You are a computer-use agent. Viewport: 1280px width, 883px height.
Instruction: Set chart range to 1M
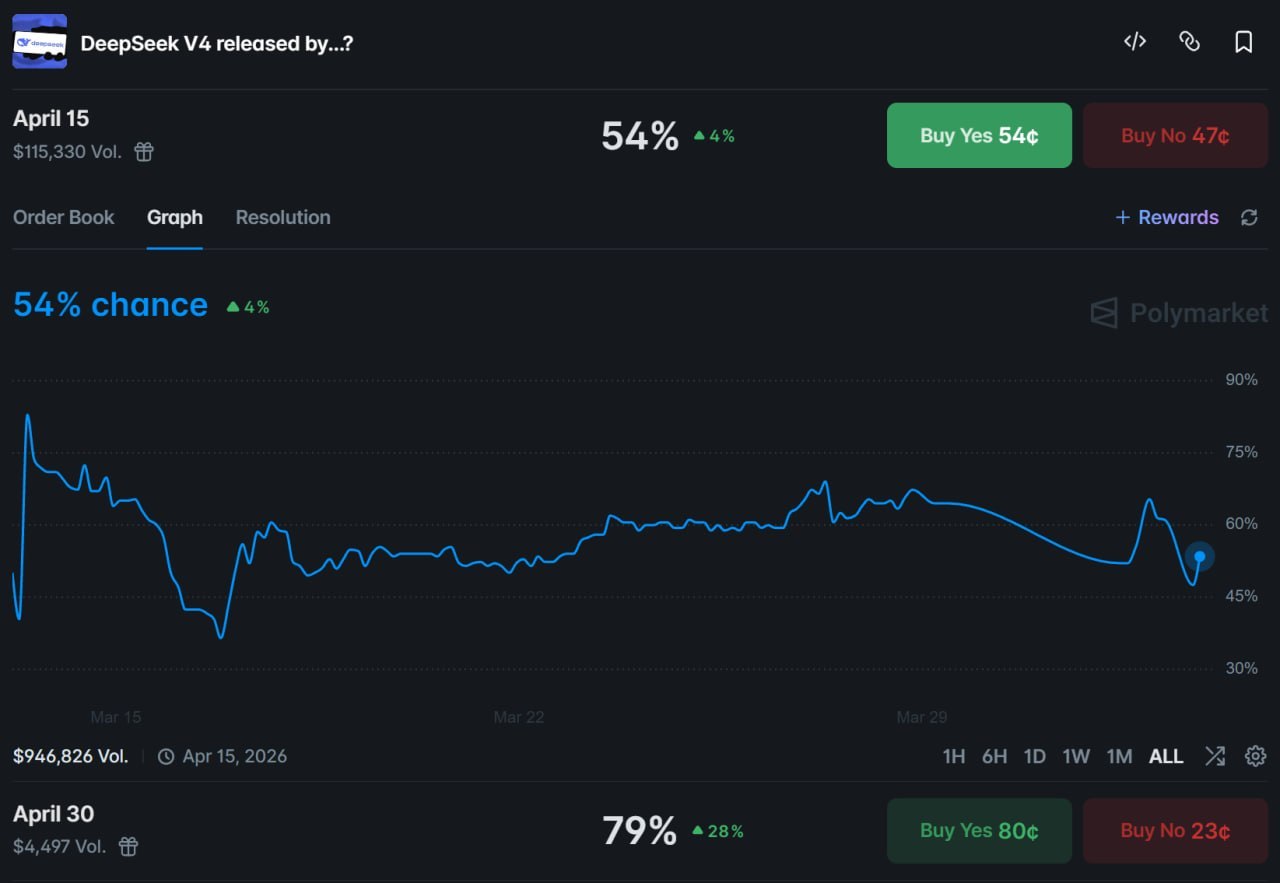pyautogui.click(x=1120, y=757)
